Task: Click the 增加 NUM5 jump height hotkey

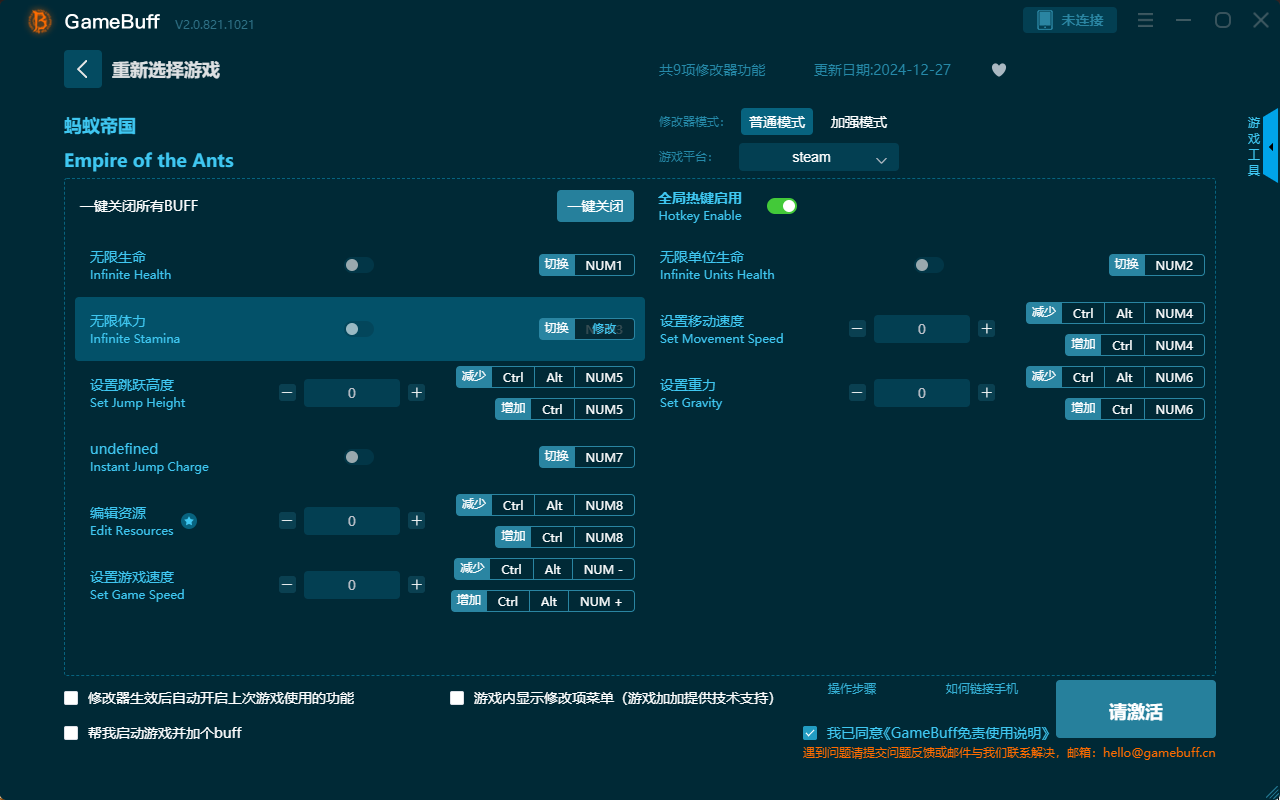Action: (565, 409)
